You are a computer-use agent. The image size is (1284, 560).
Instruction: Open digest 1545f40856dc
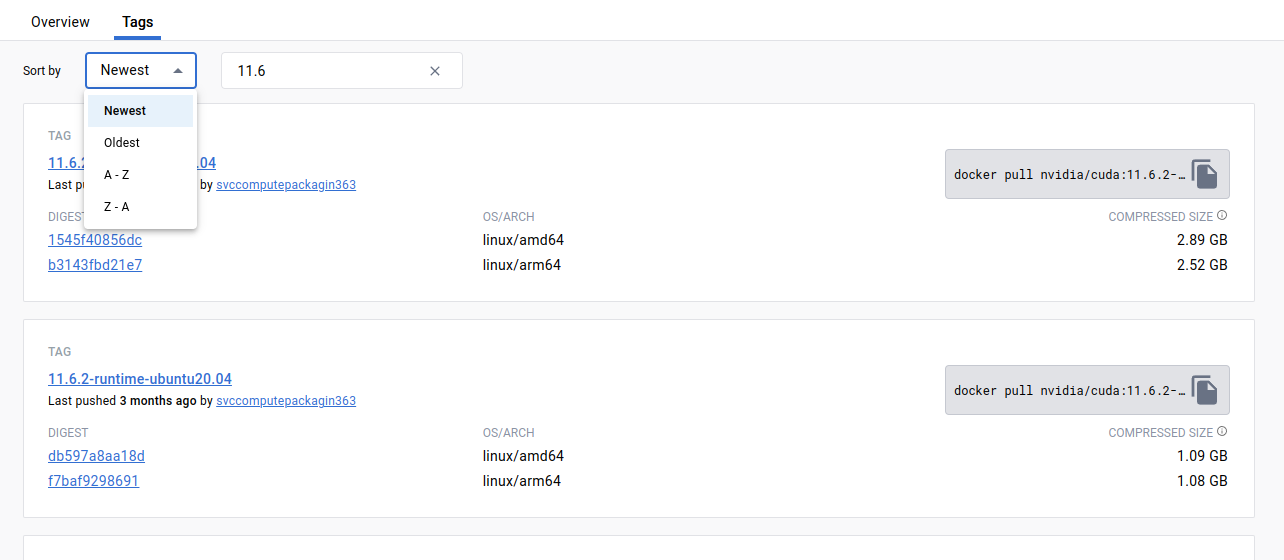[95, 240]
